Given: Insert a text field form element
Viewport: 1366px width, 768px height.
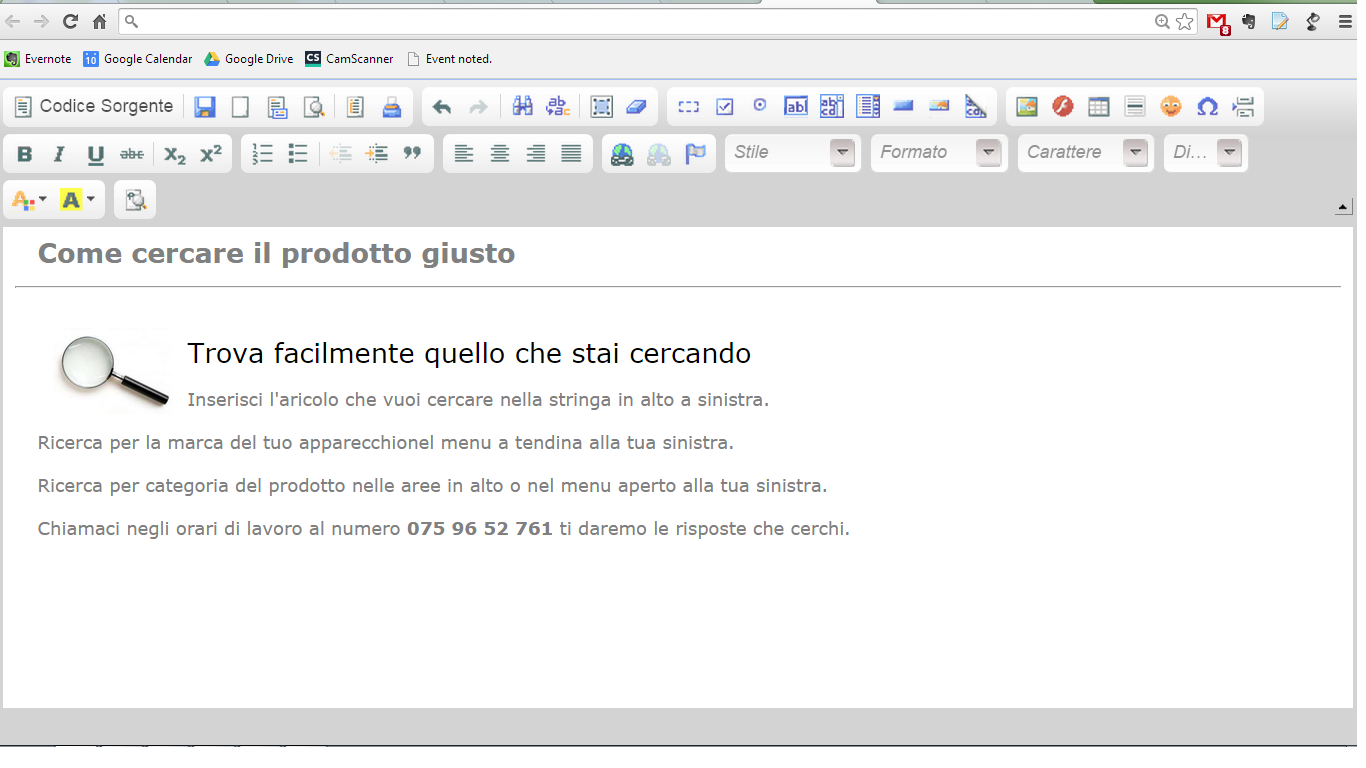Looking at the screenshot, I should click(796, 107).
